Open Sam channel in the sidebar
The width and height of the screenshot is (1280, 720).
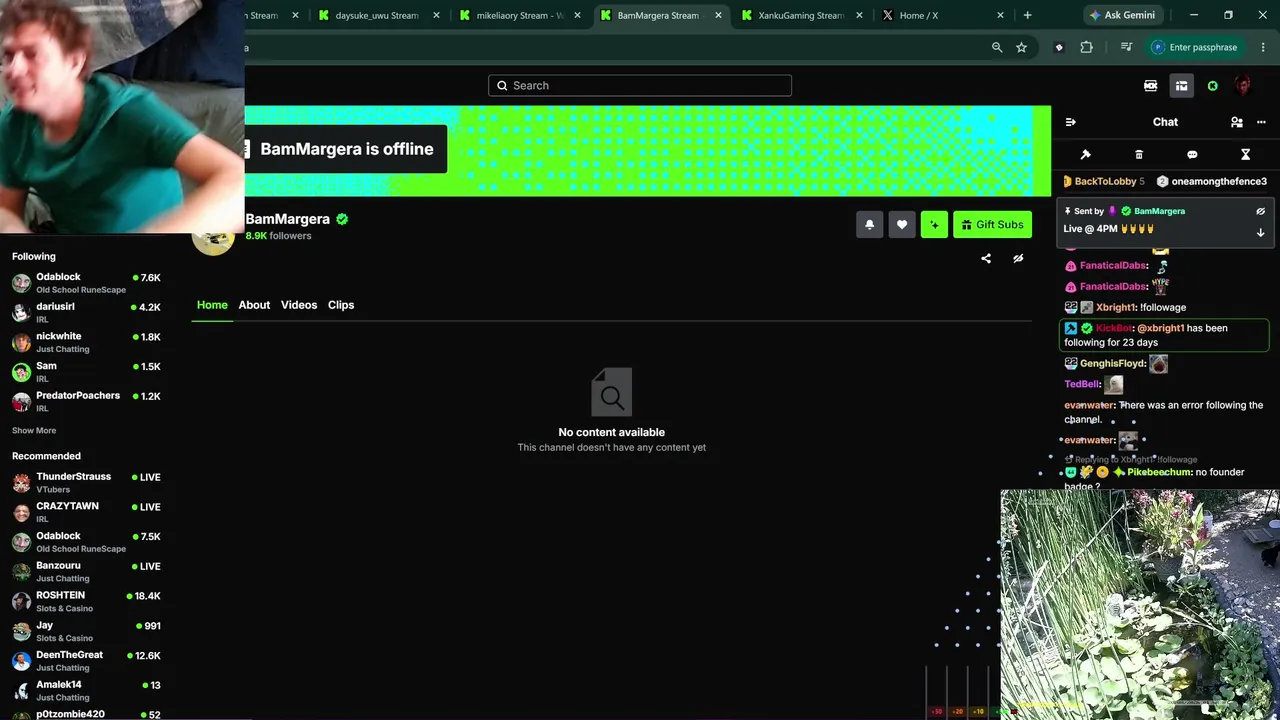point(86,371)
